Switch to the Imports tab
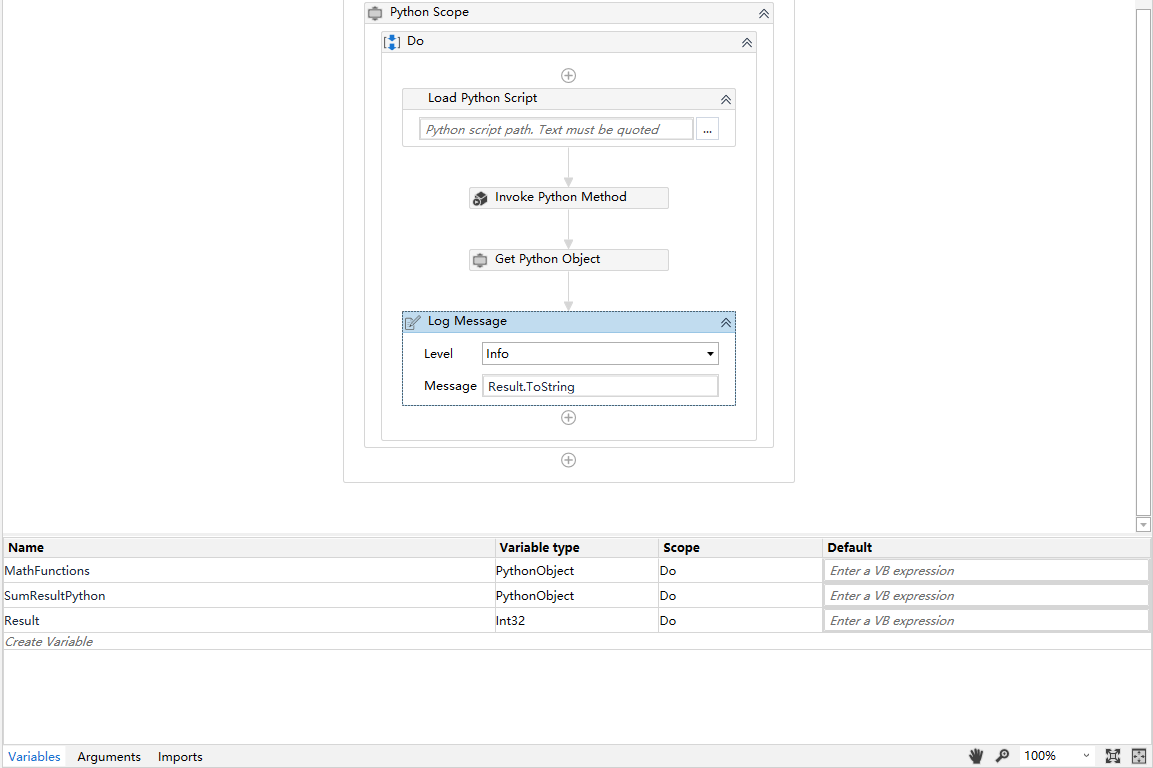The height and width of the screenshot is (768, 1153). point(180,756)
